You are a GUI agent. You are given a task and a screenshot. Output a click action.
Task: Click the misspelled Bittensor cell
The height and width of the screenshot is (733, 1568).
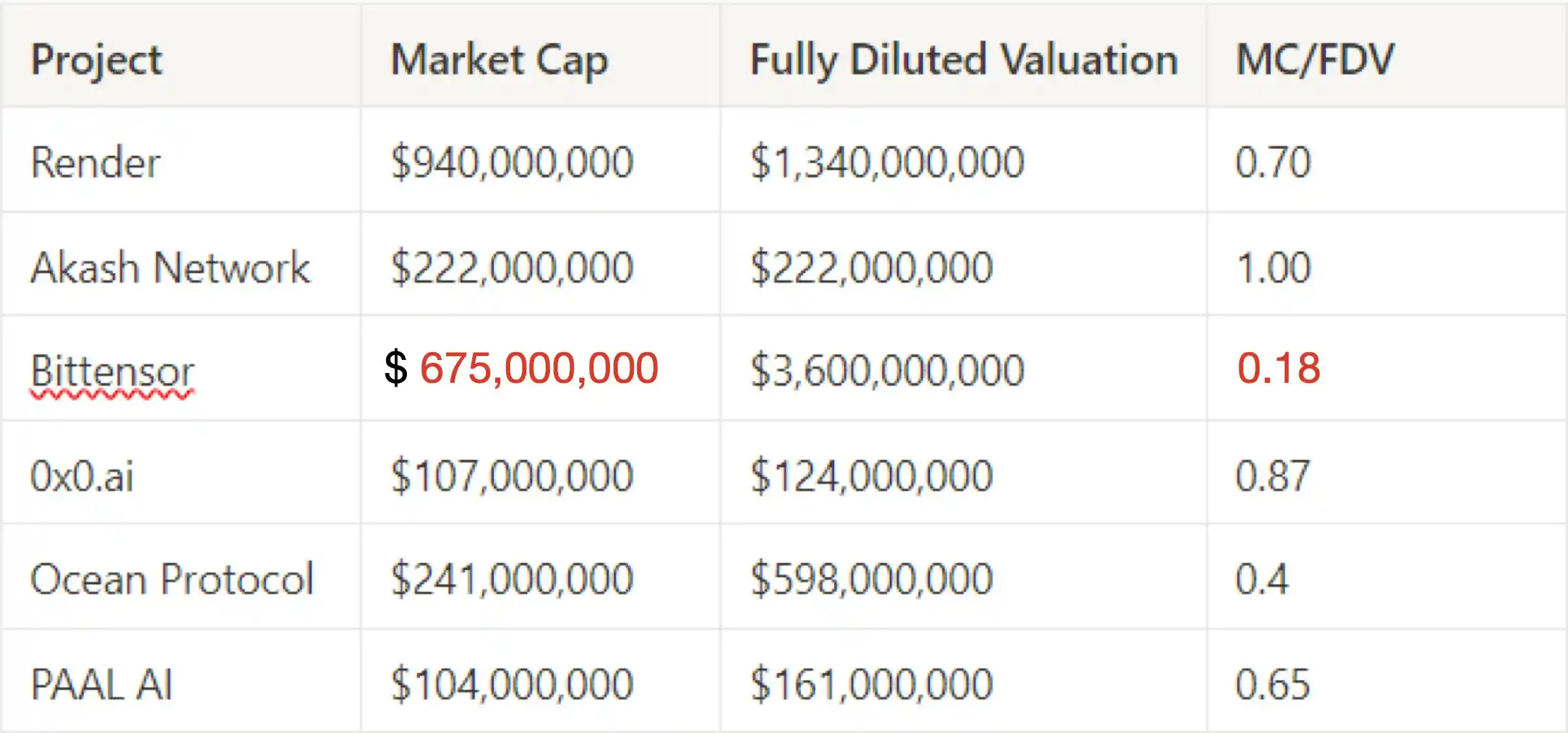point(112,370)
